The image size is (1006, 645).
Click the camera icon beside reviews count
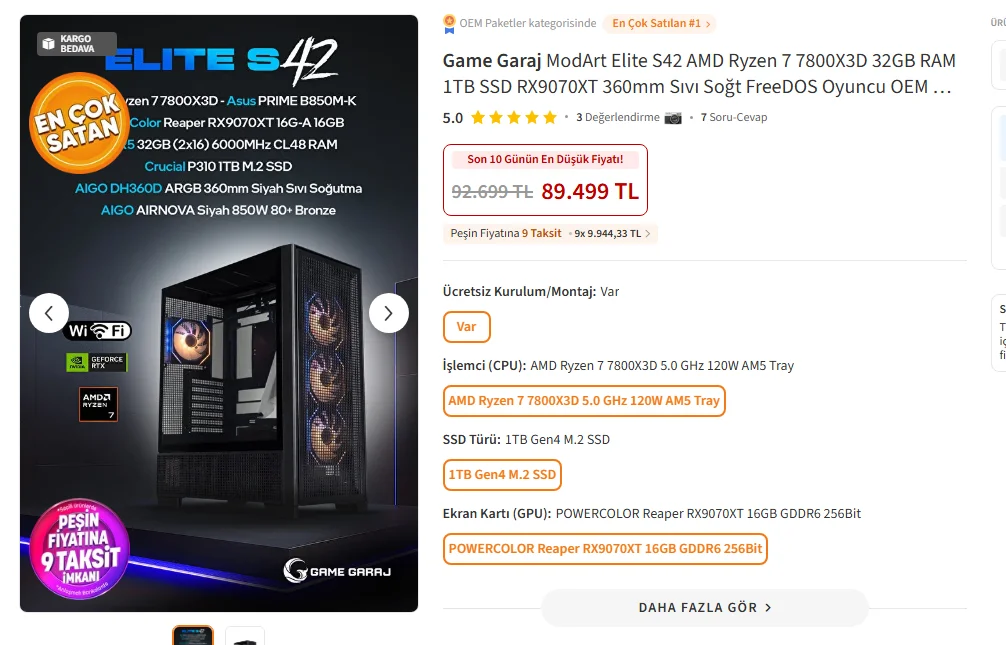pyautogui.click(x=673, y=118)
